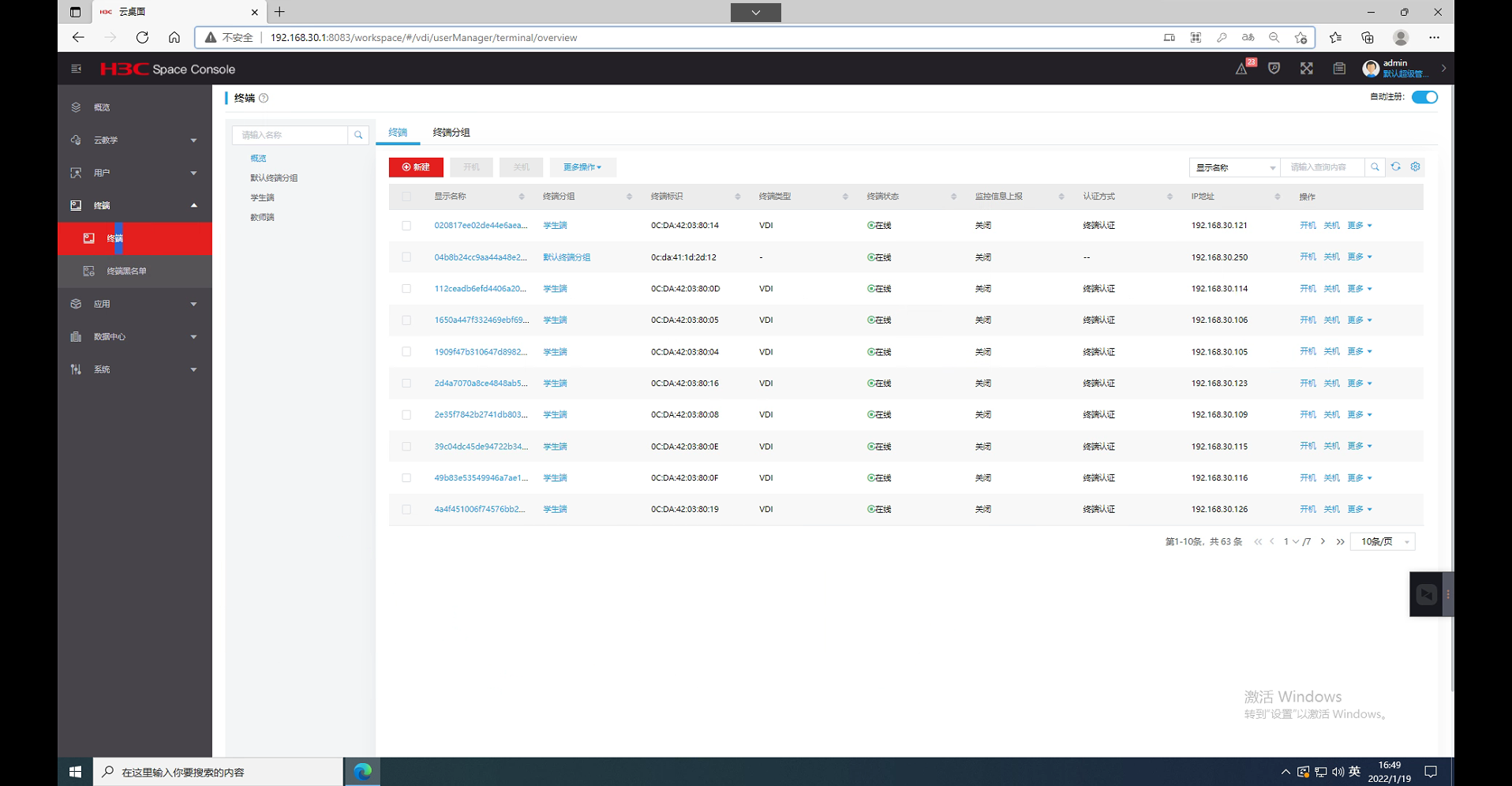
Task: Click the red 新建 button
Action: point(416,167)
